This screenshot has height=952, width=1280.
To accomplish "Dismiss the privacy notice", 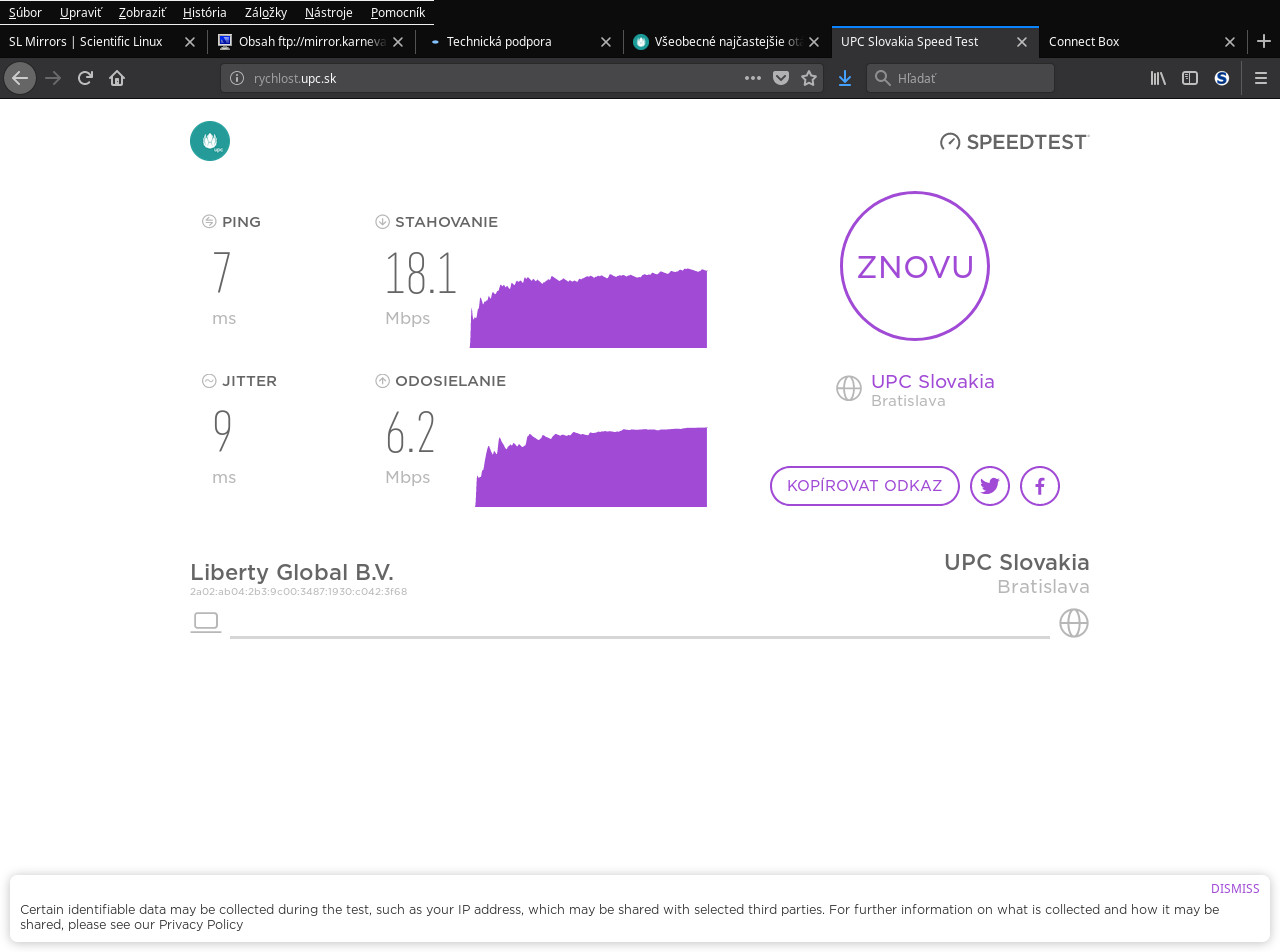I will [1235, 889].
